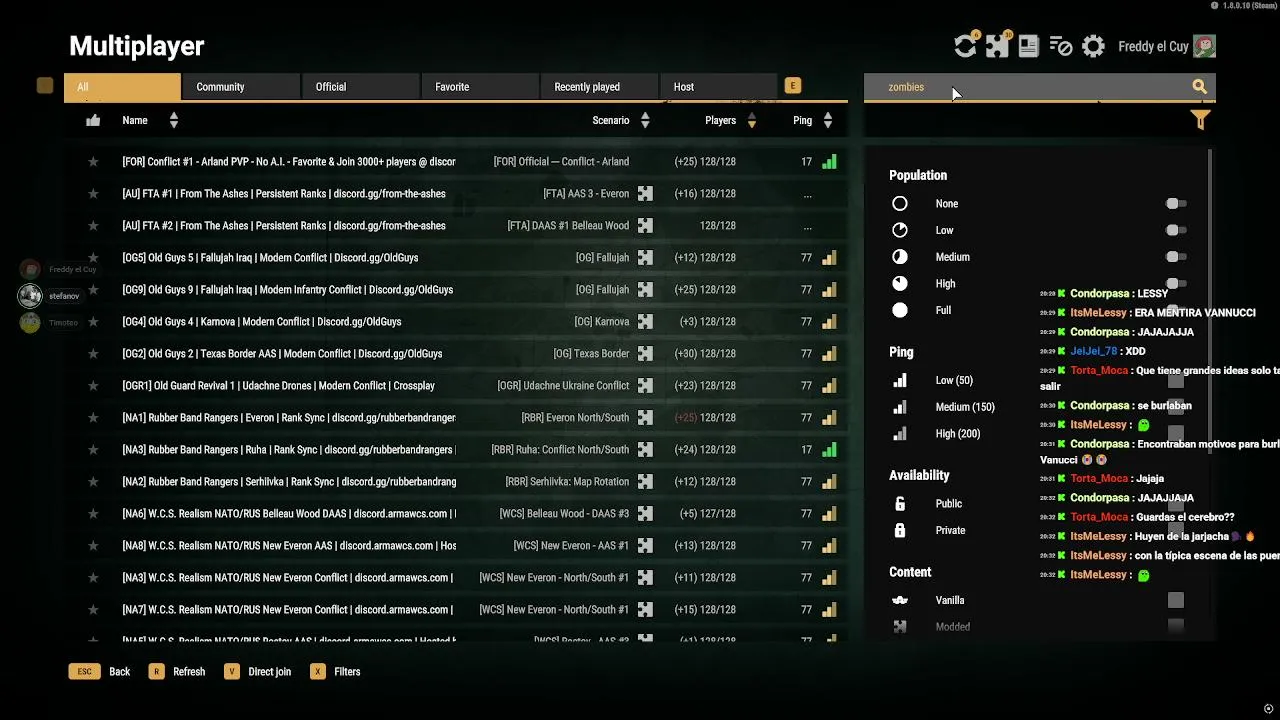
Task: Favorite the [FOR] Conflict #1 Arland server star
Action: coord(93,162)
